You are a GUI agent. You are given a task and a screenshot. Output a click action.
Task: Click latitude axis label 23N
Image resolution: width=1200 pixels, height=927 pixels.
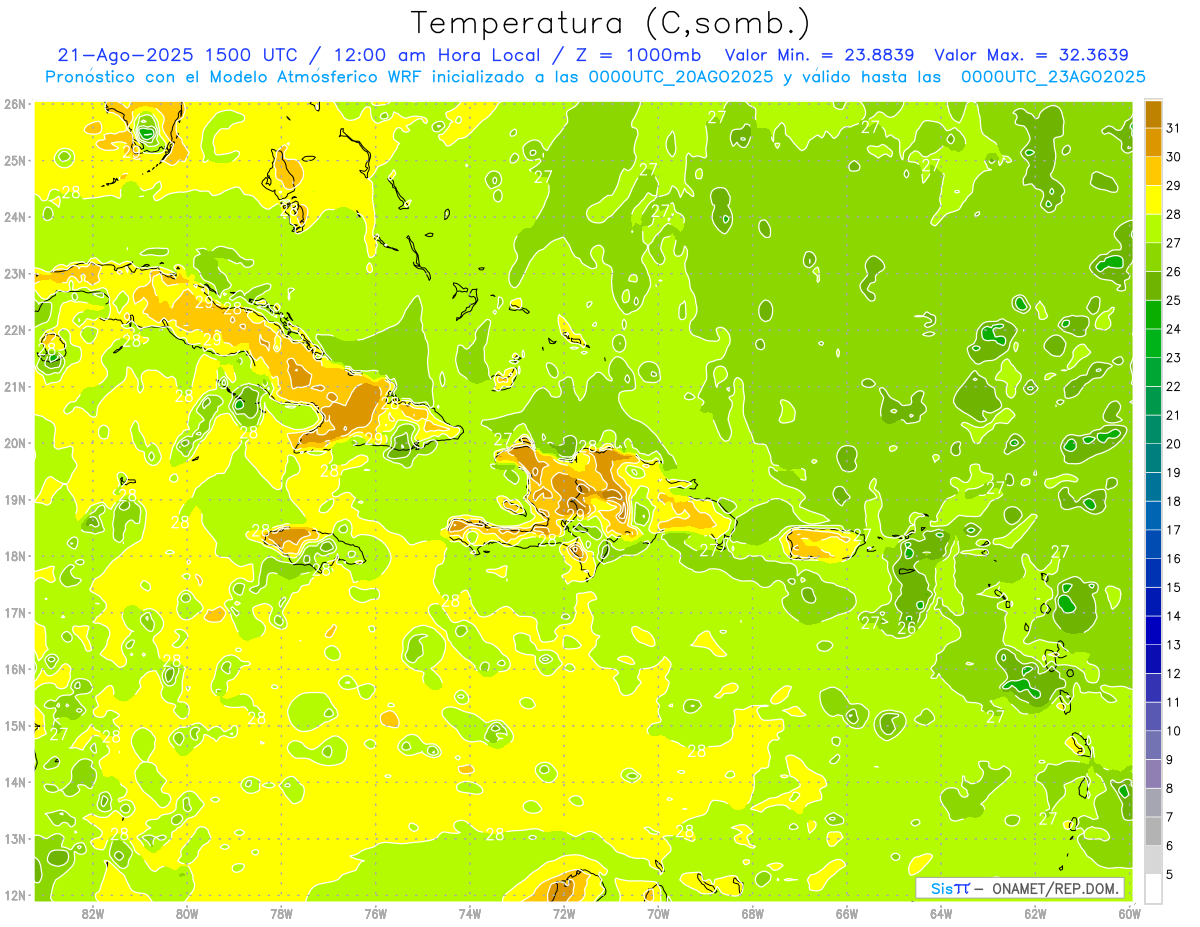(14, 273)
